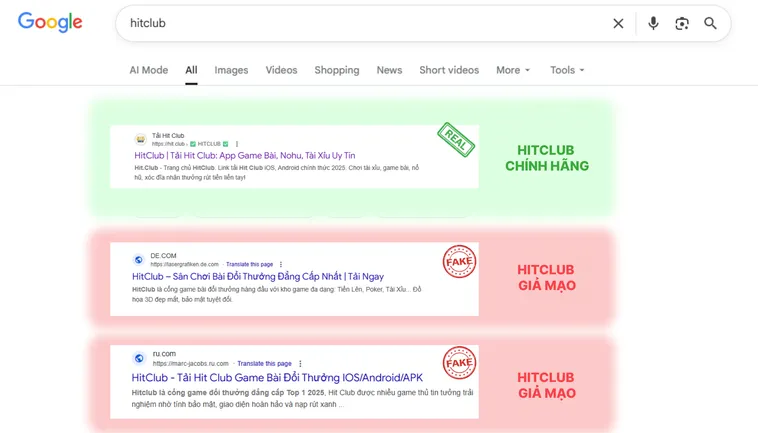758x433 pixels.
Task: Open the HitClub – Sân Chơi Bài result link
Action: tap(258, 276)
